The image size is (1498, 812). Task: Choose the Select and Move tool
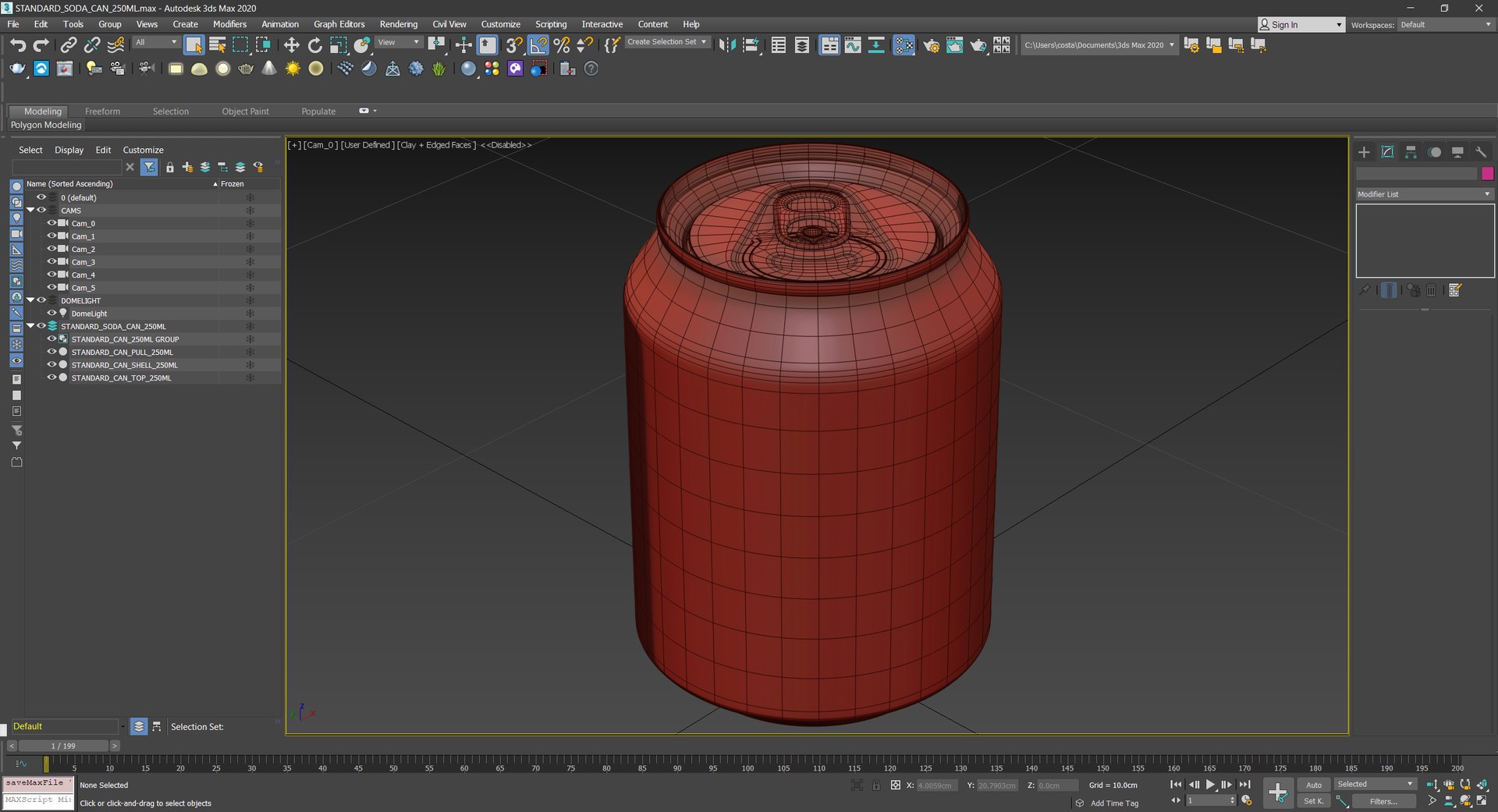[x=291, y=45]
